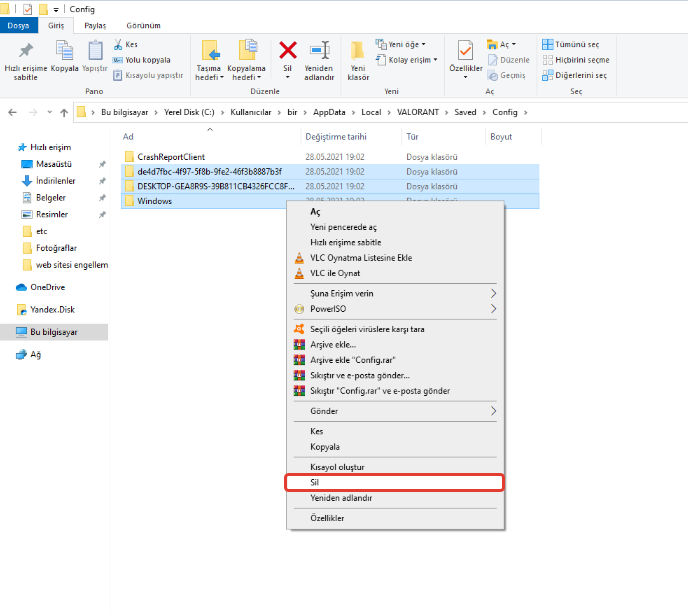
Task: Open the Taşıma hedefi dropdown
Action: coord(209,77)
